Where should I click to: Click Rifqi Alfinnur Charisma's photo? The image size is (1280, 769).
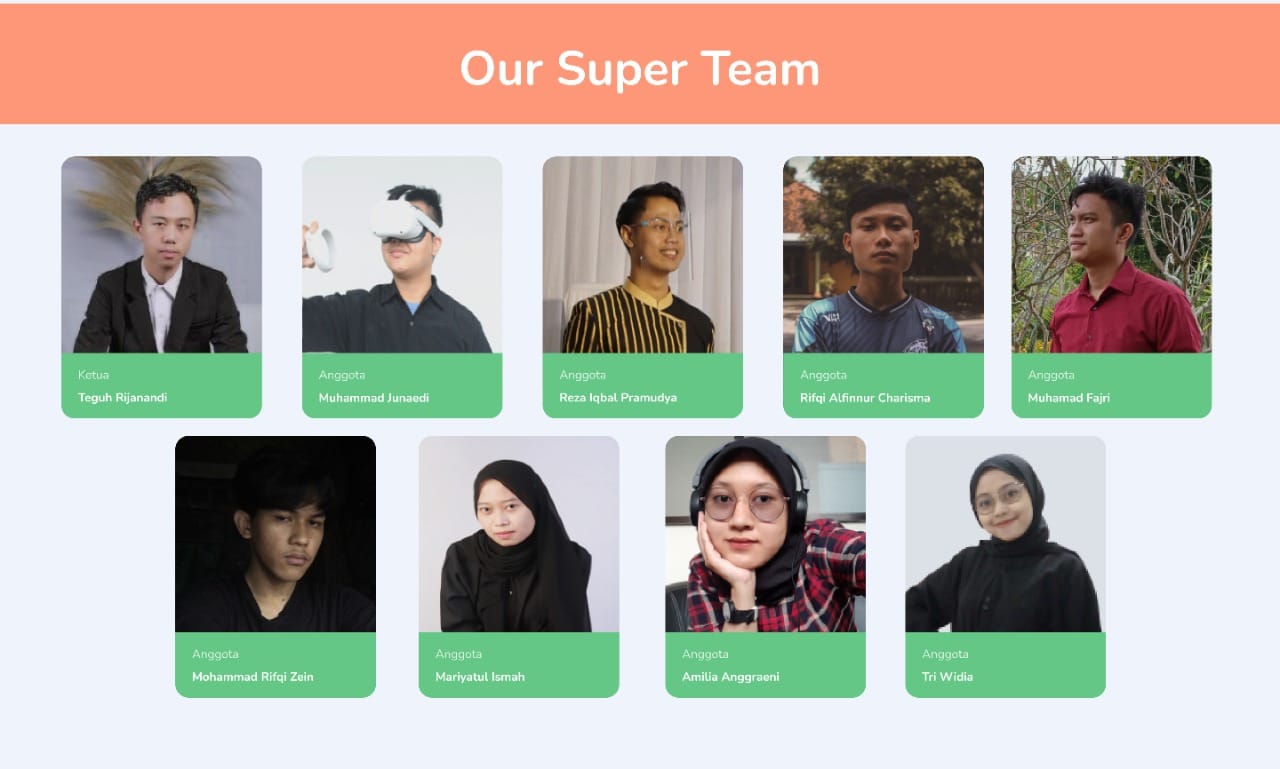(883, 254)
